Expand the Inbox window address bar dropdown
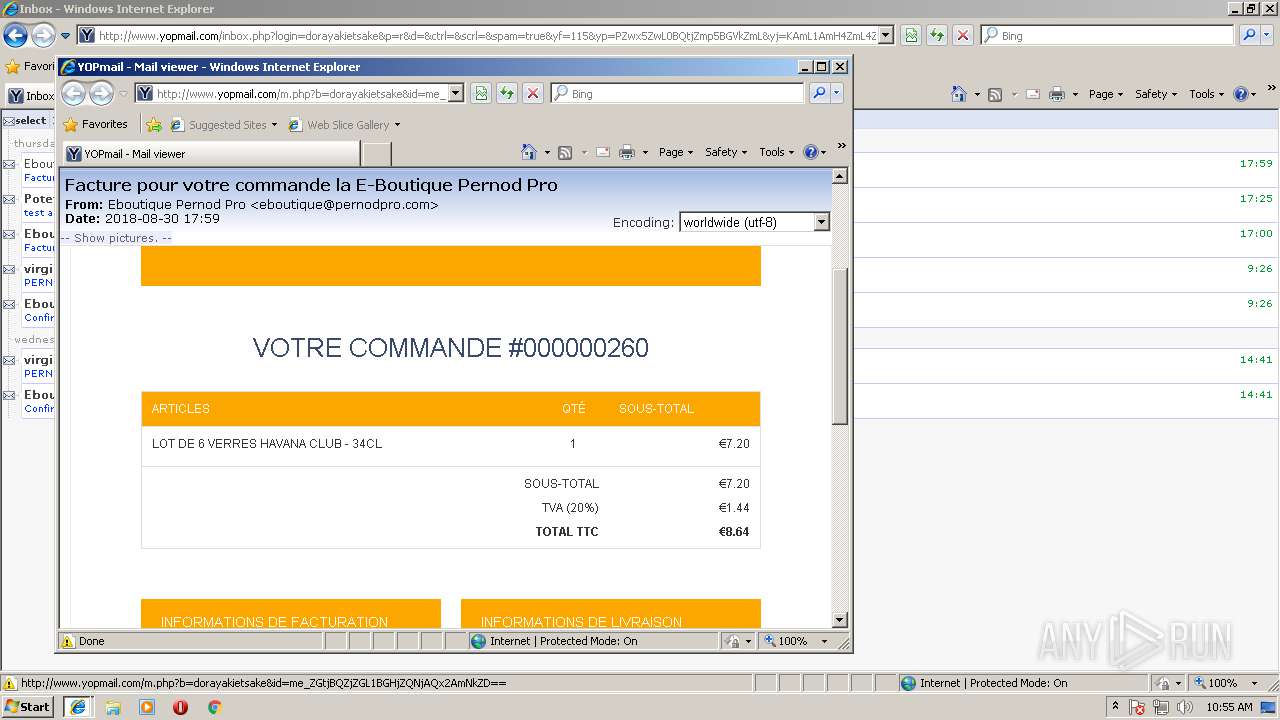Screen dimensions: 1280x720 pyautogui.click(x=886, y=35)
